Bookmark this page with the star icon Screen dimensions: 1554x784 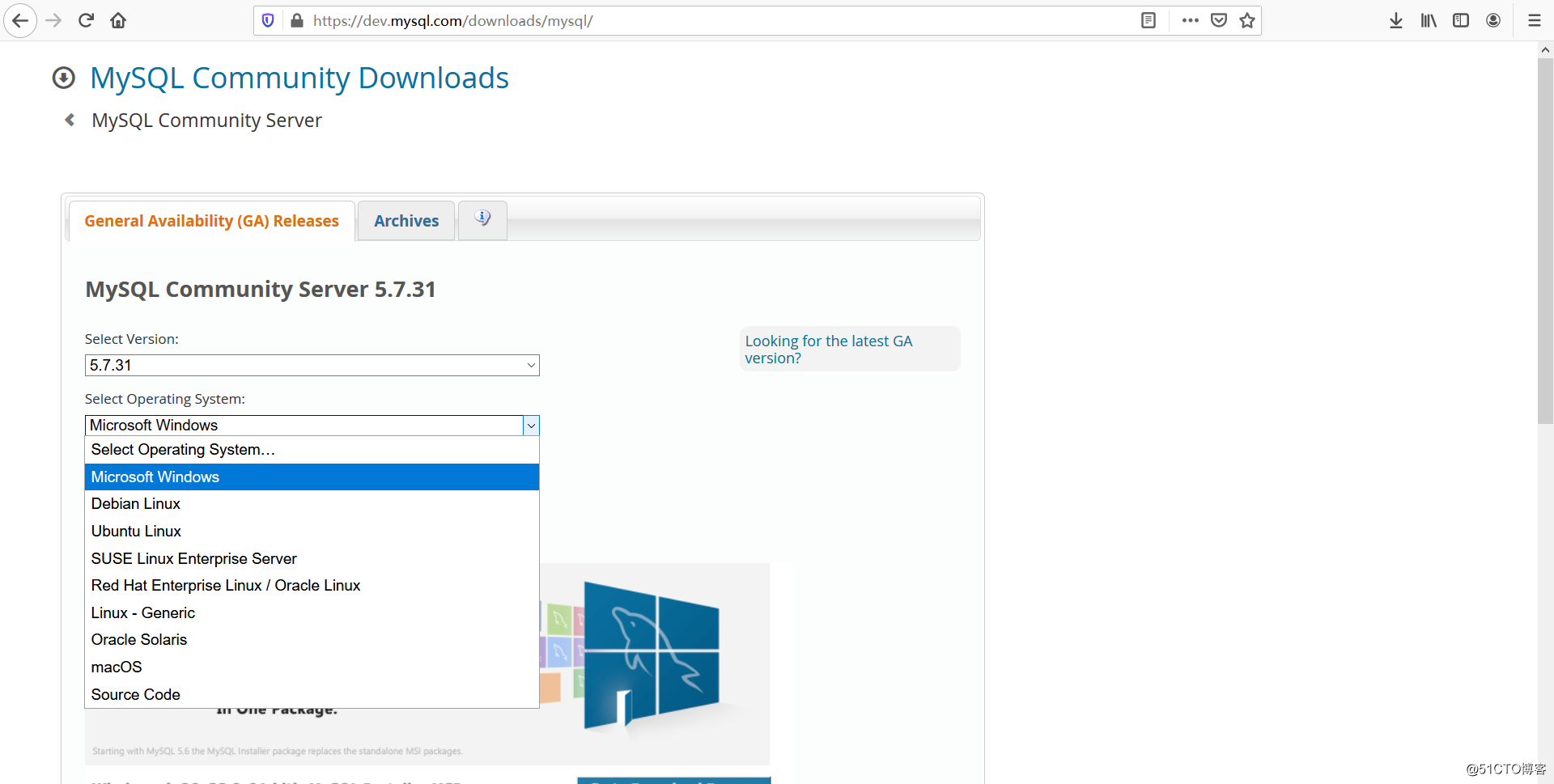1247,20
